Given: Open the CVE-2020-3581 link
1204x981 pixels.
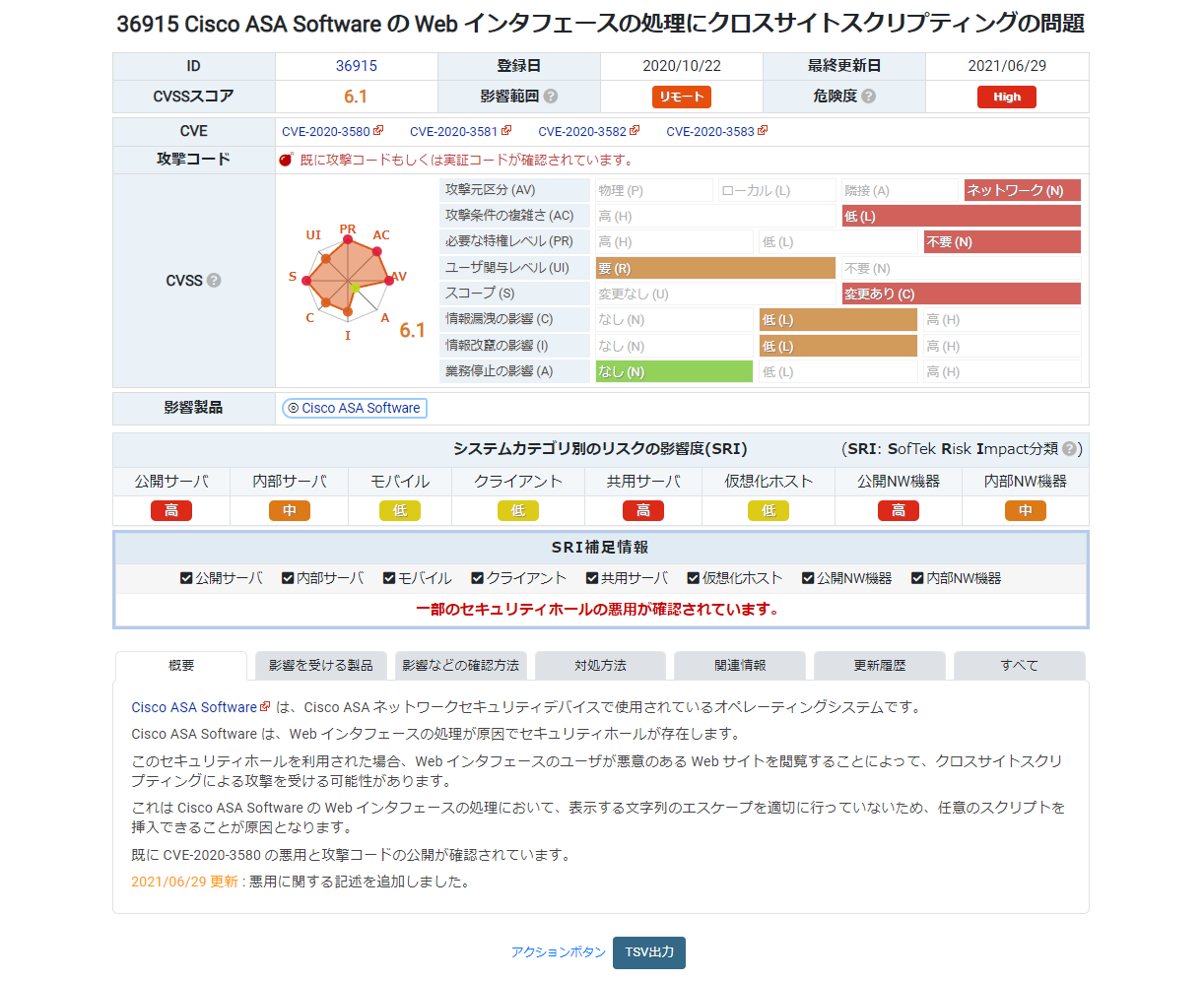Looking at the screenshot, I should [454, 131].
